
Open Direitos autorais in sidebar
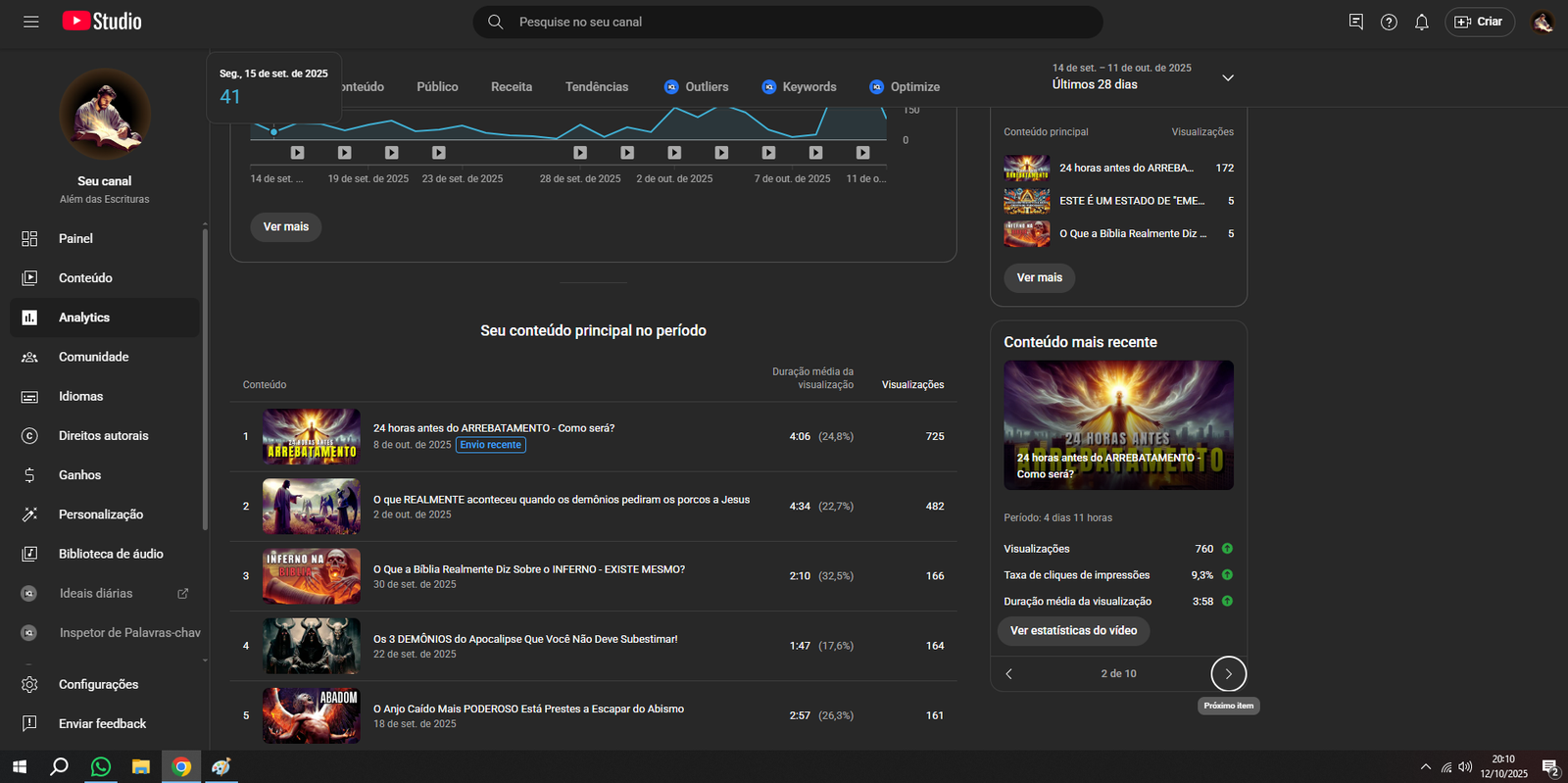(x=103, y=435)
